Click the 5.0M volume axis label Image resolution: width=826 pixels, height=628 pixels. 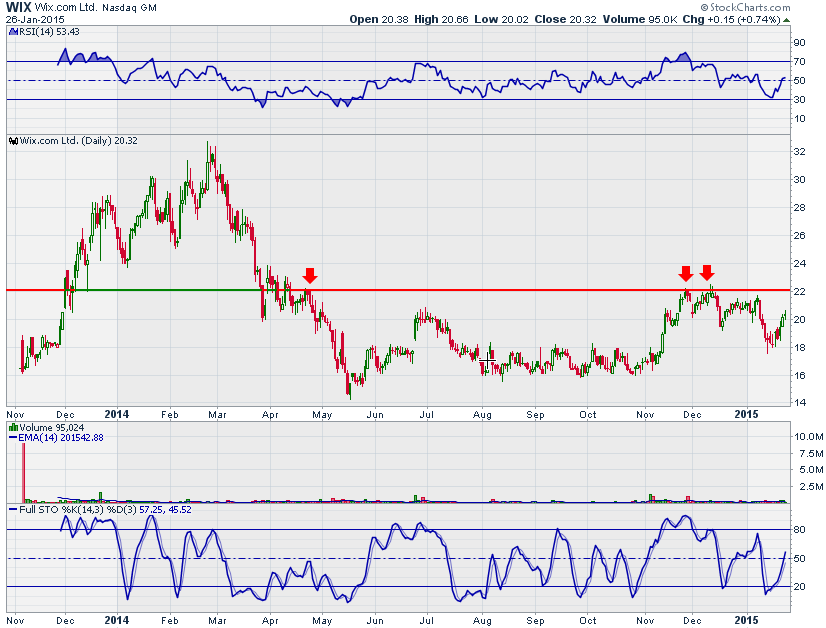pyautogui.click(x=811, y=470)
